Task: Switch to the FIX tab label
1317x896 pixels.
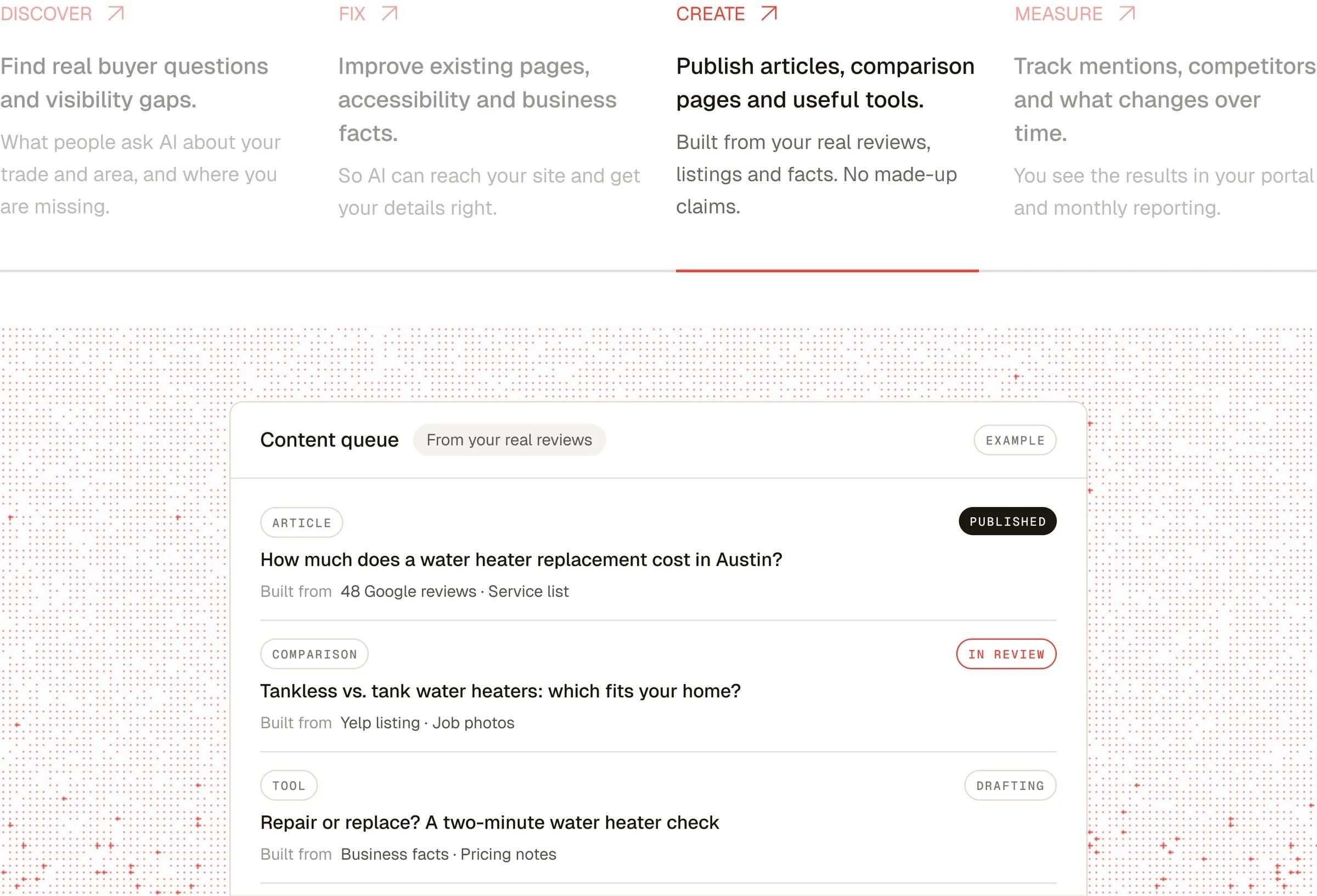Action: [x=352, y=14]
